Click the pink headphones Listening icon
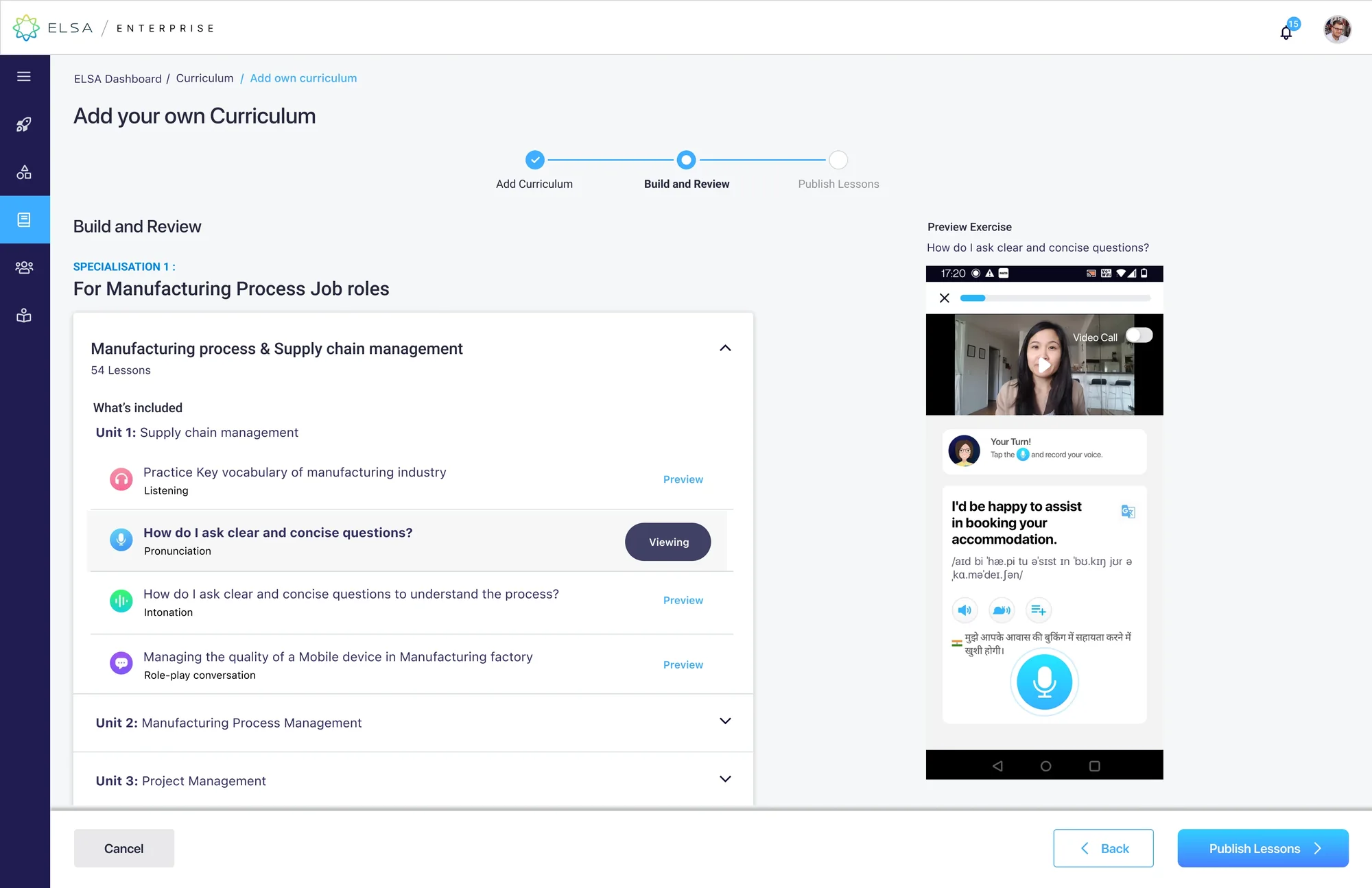 121,479
